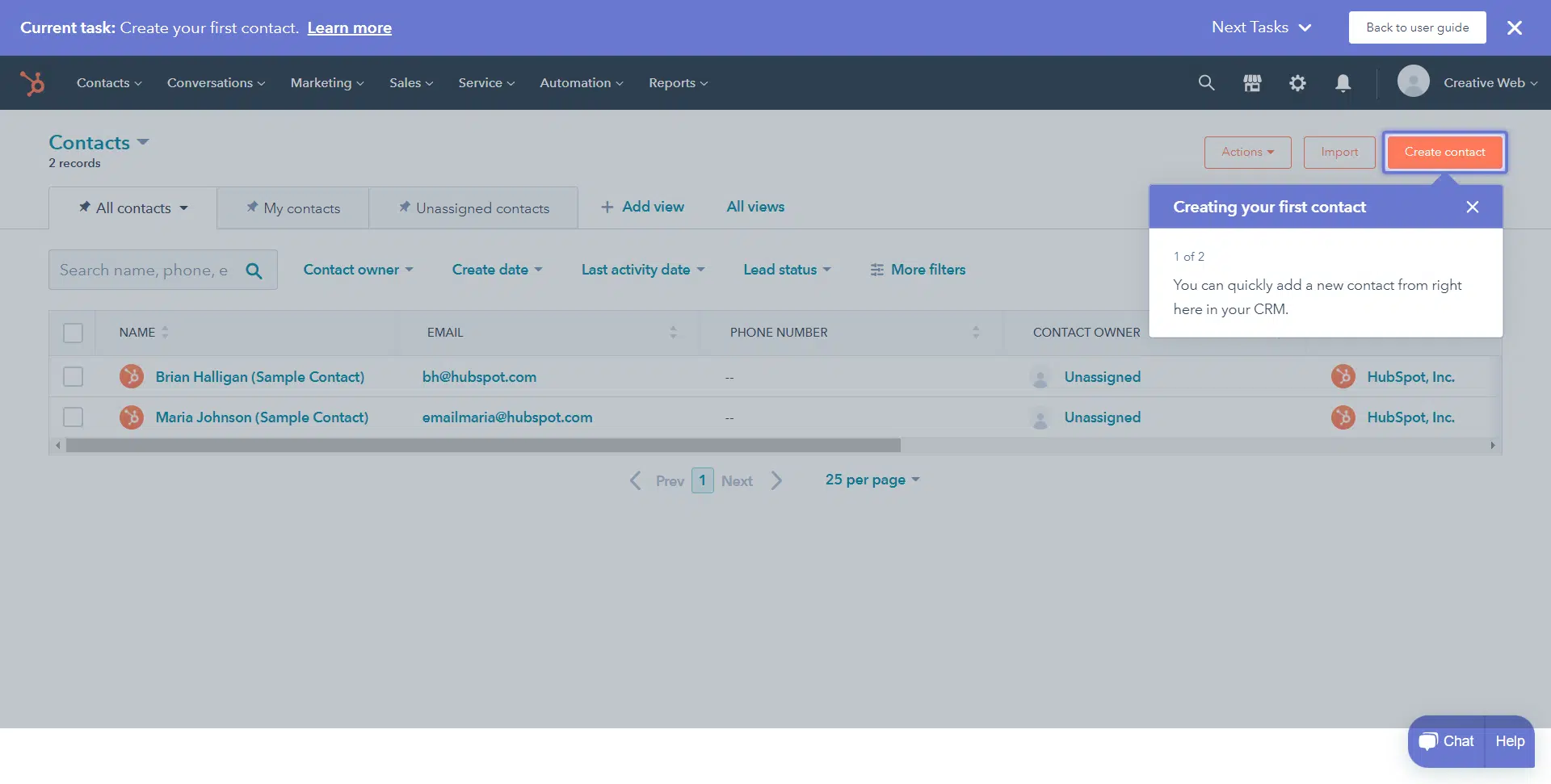This screenshot has width=1551, height=784.
Task: Switch to the My contacts tab
Action: pos(293,208)
